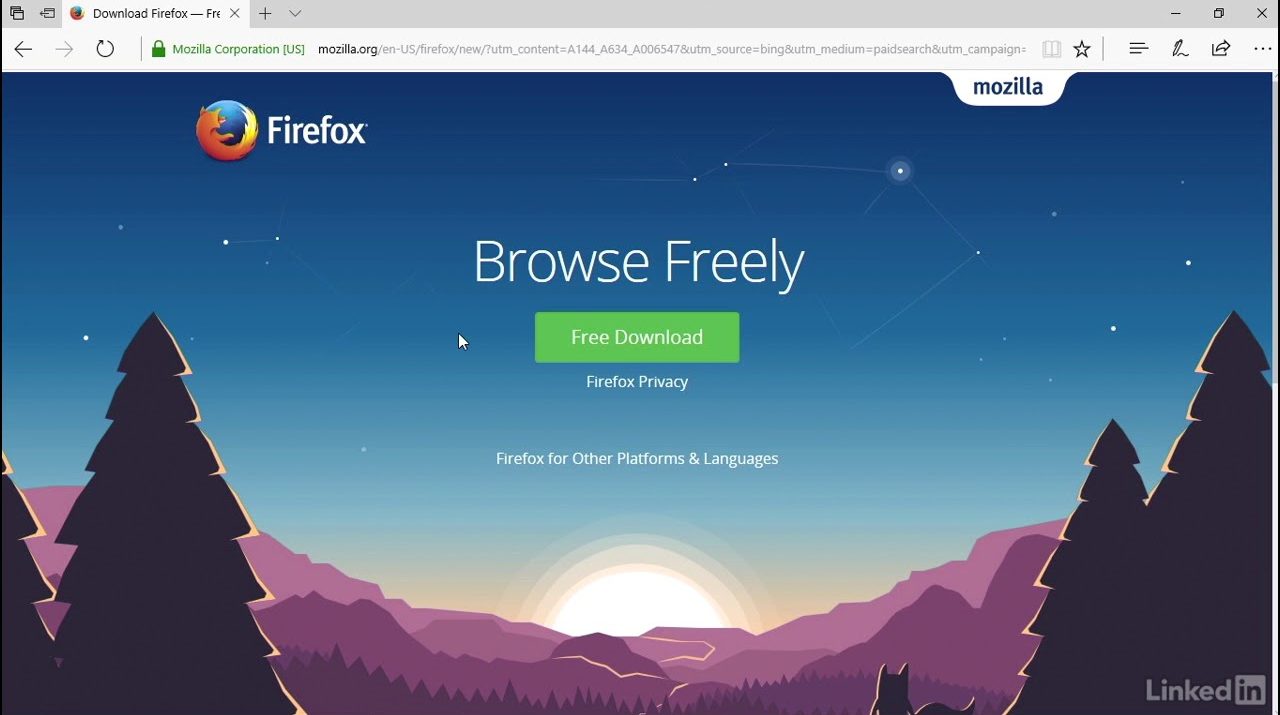Click the forward navigation arrow

pyautogui.click(x=64, y=49)
